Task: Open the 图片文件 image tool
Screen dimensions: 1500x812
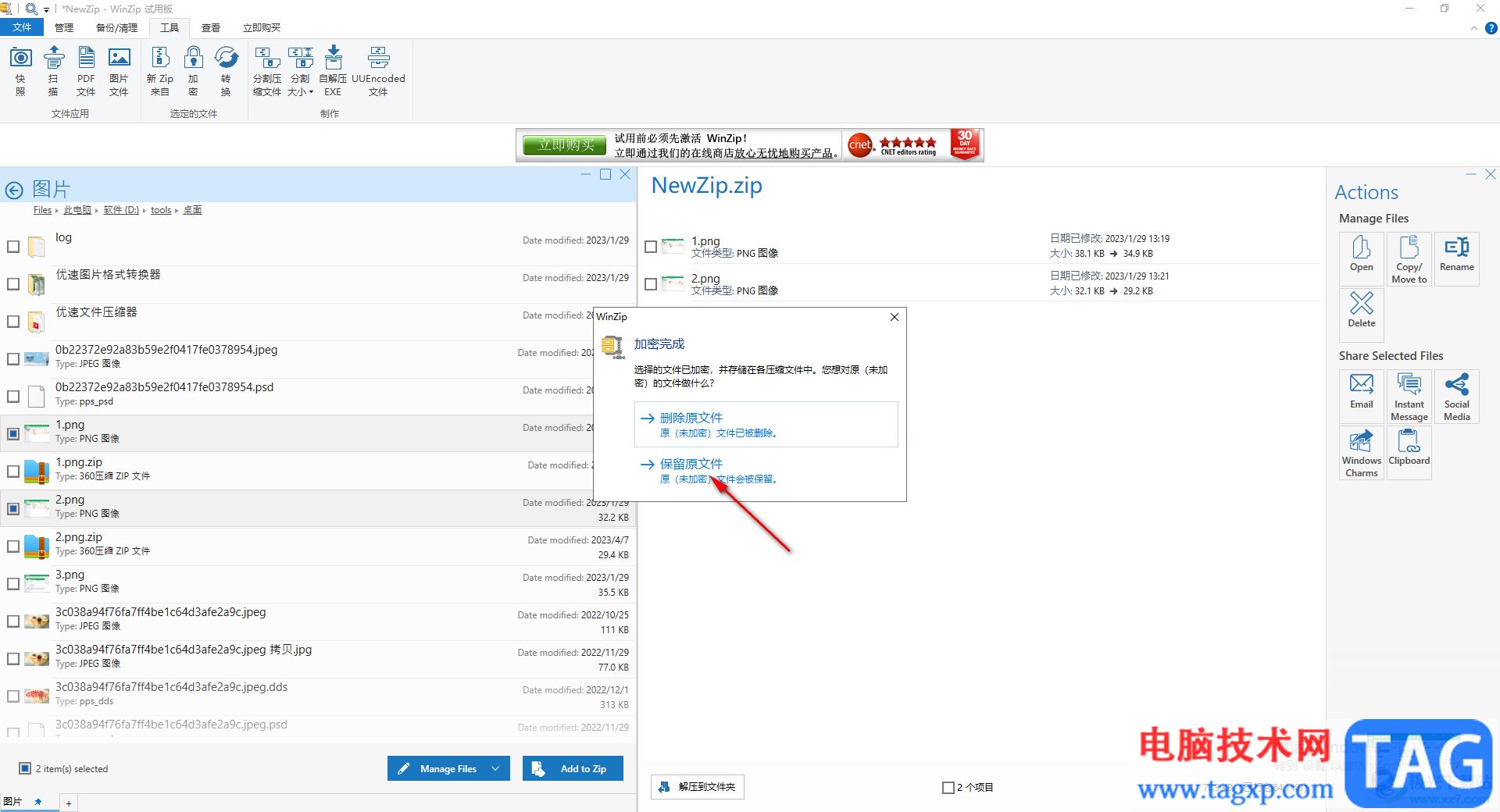Action: click(119, 71)
